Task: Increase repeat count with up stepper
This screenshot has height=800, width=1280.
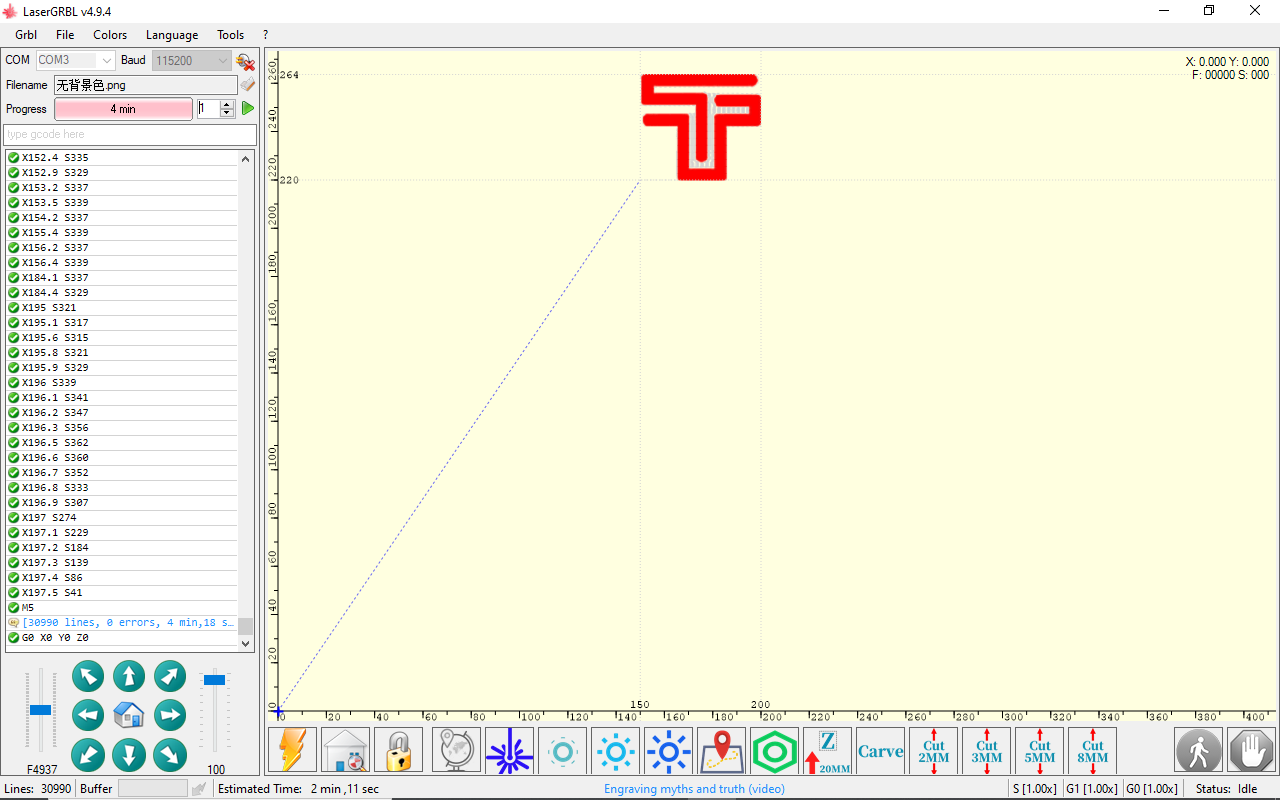Action: click(227, 104)
